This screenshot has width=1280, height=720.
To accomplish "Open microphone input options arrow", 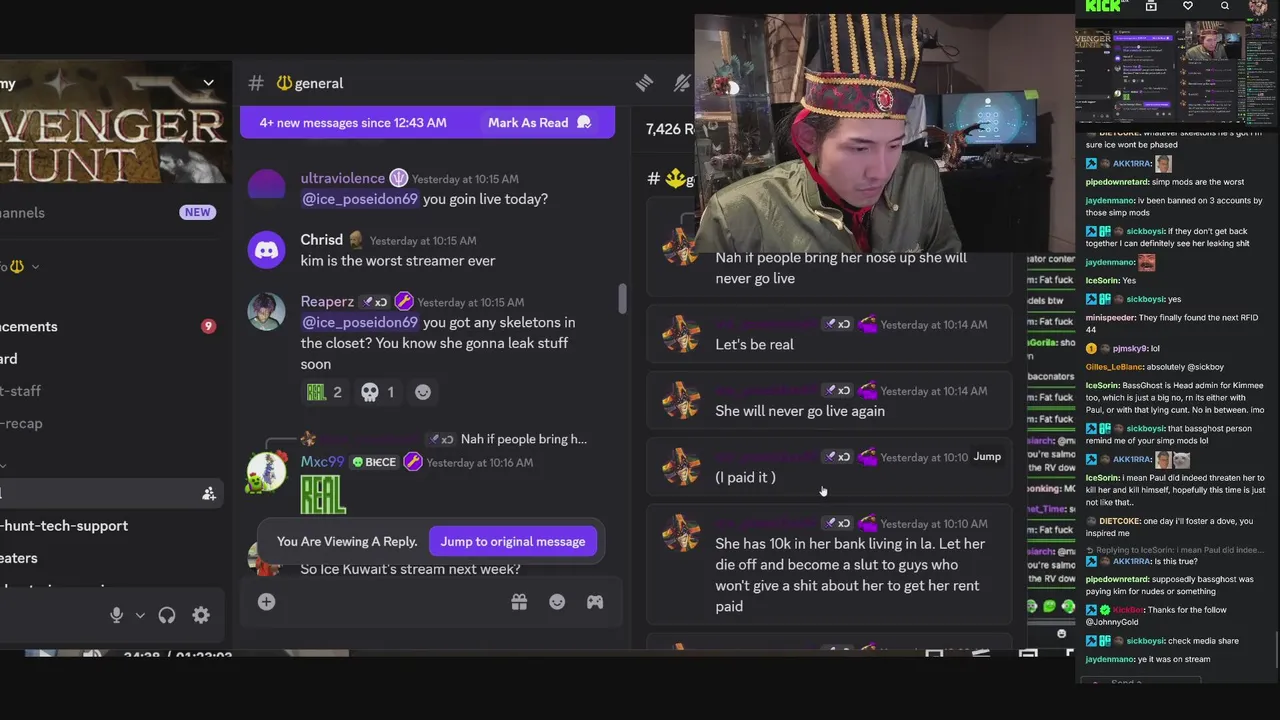I will (140, 616).
